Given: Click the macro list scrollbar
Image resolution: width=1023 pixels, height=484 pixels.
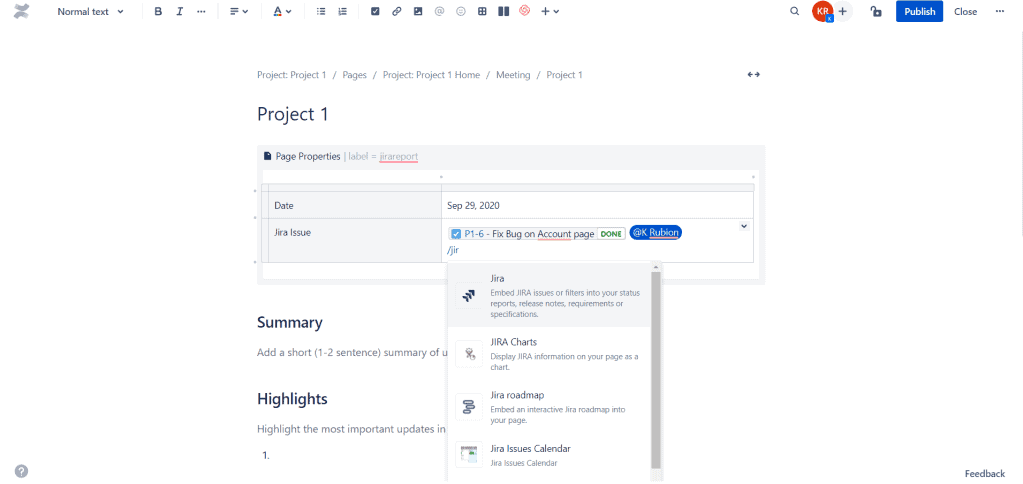Looking at the screenshot, I should [656, 370].
